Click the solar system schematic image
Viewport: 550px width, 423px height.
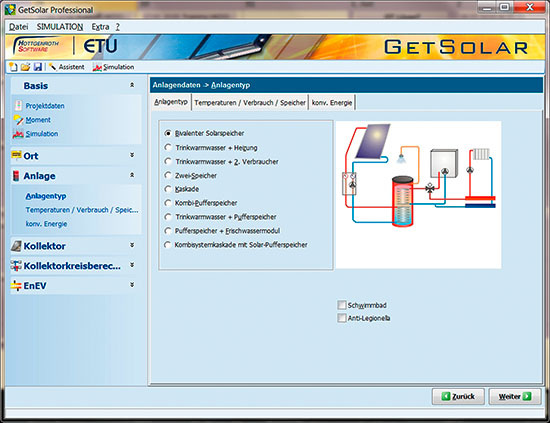[x=418, y=195]
